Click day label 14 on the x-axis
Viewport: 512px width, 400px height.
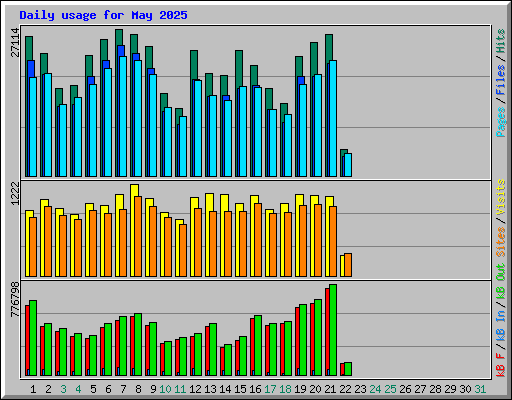pos(225,389)
